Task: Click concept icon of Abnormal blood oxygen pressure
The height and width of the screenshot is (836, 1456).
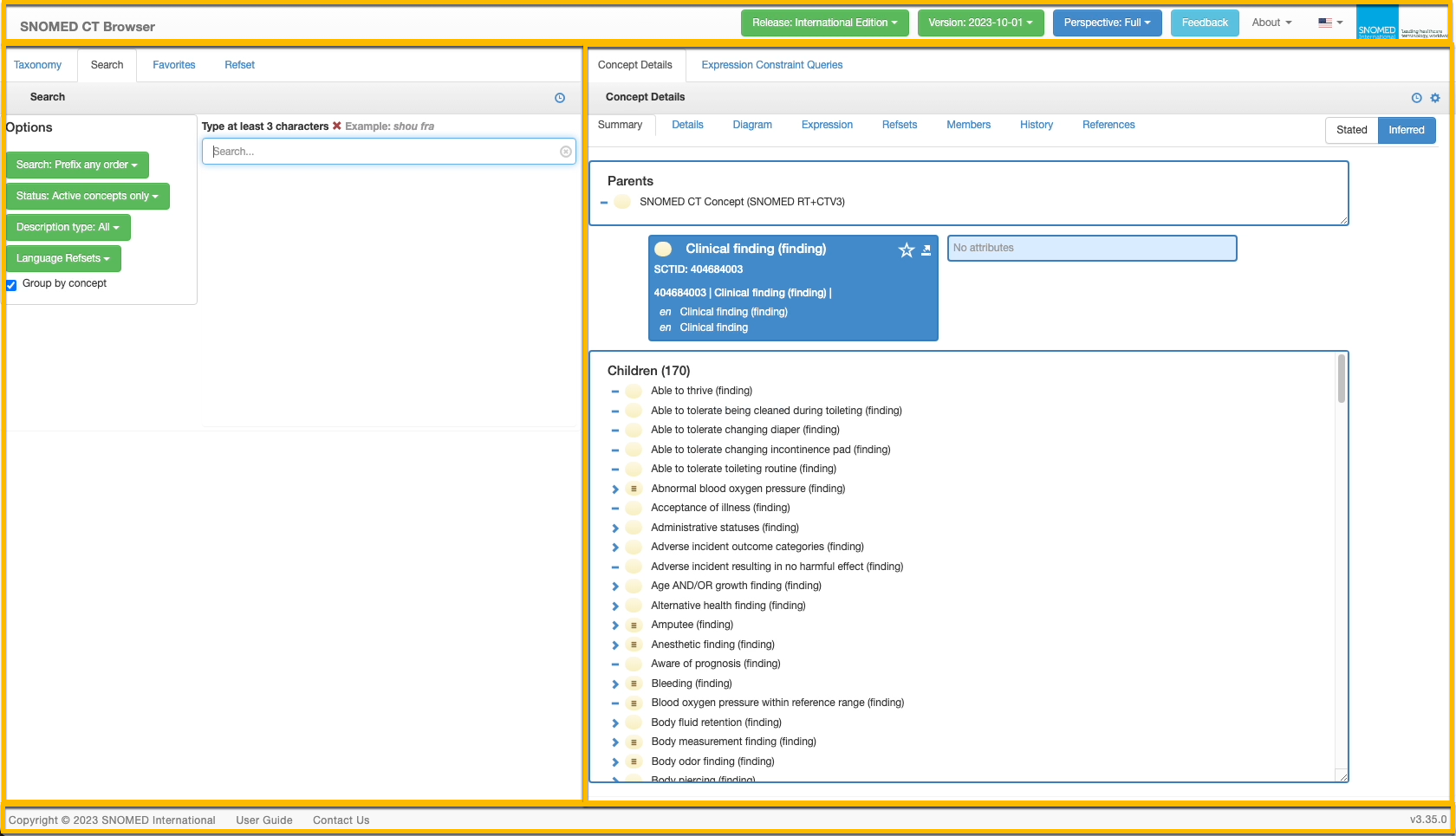Action: [634, 489]
